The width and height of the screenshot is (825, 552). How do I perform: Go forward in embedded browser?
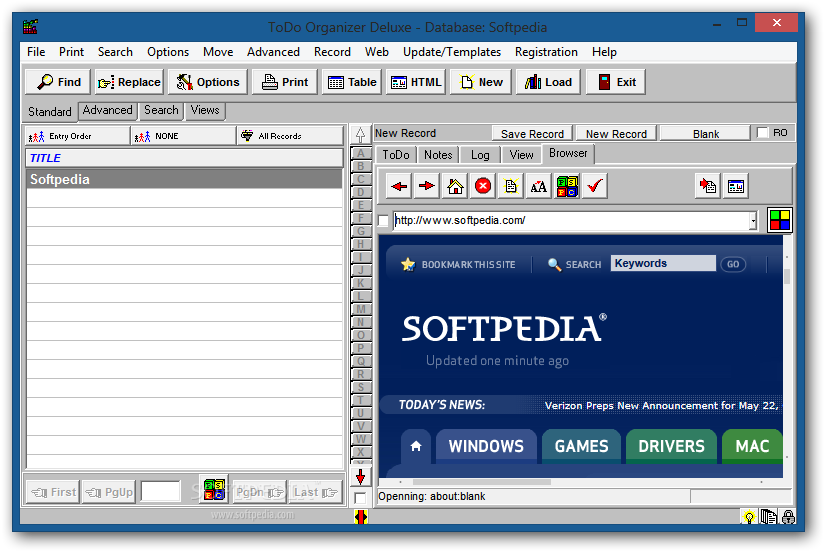pyautogui.click(x=427, y=186)
